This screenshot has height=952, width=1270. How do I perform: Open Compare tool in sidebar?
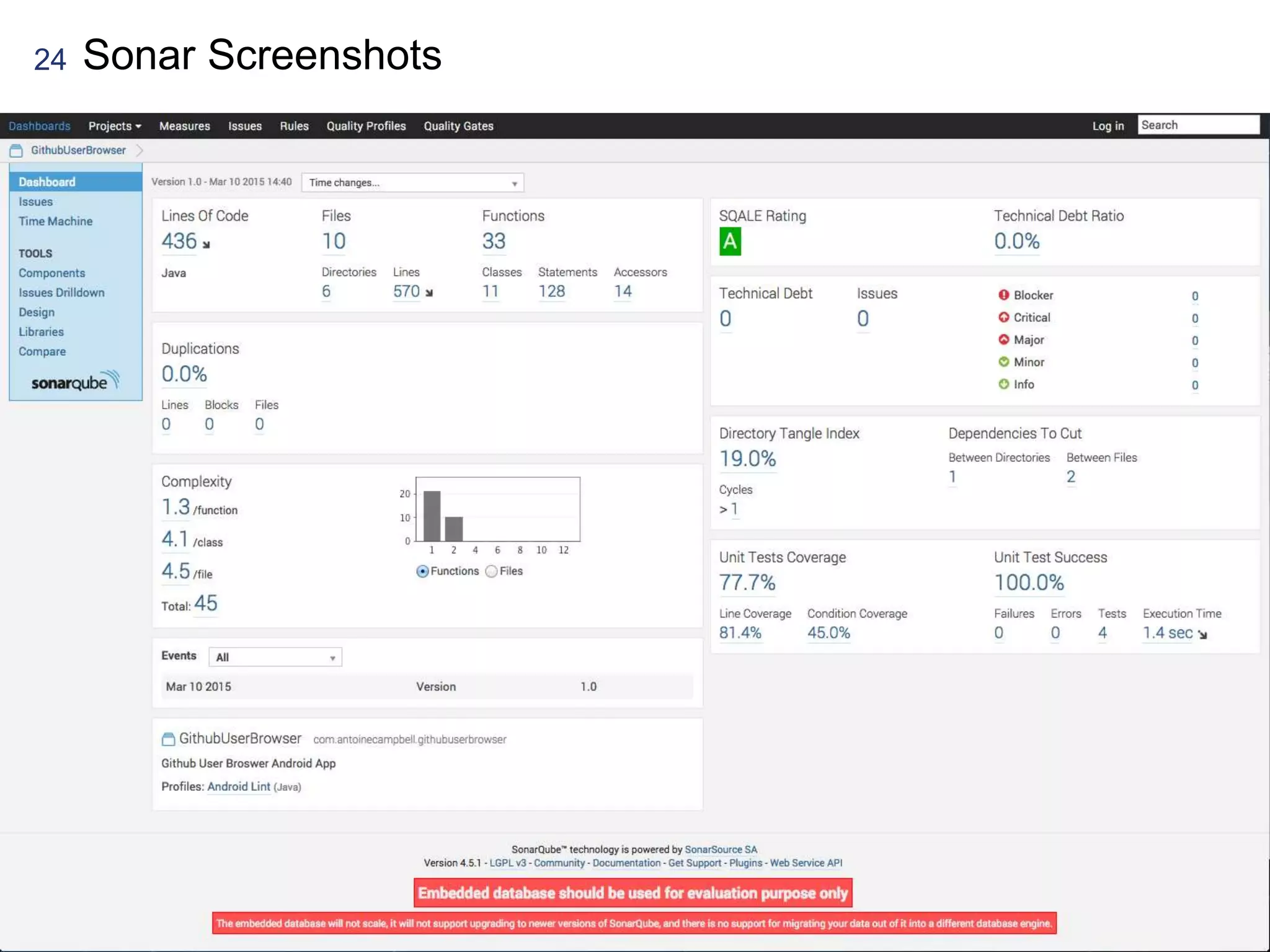tap(42, 351)
